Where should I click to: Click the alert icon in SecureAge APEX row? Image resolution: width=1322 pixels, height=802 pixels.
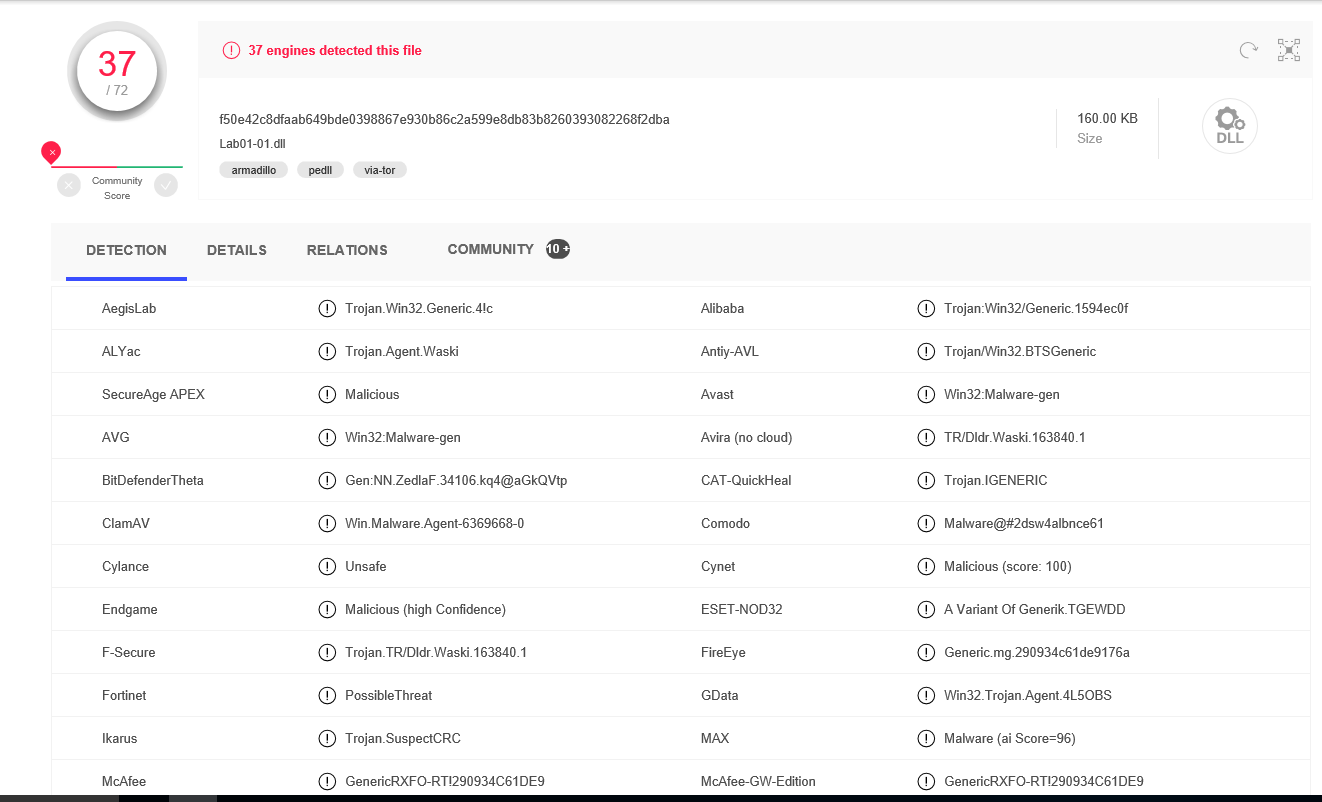pos(327,394)
